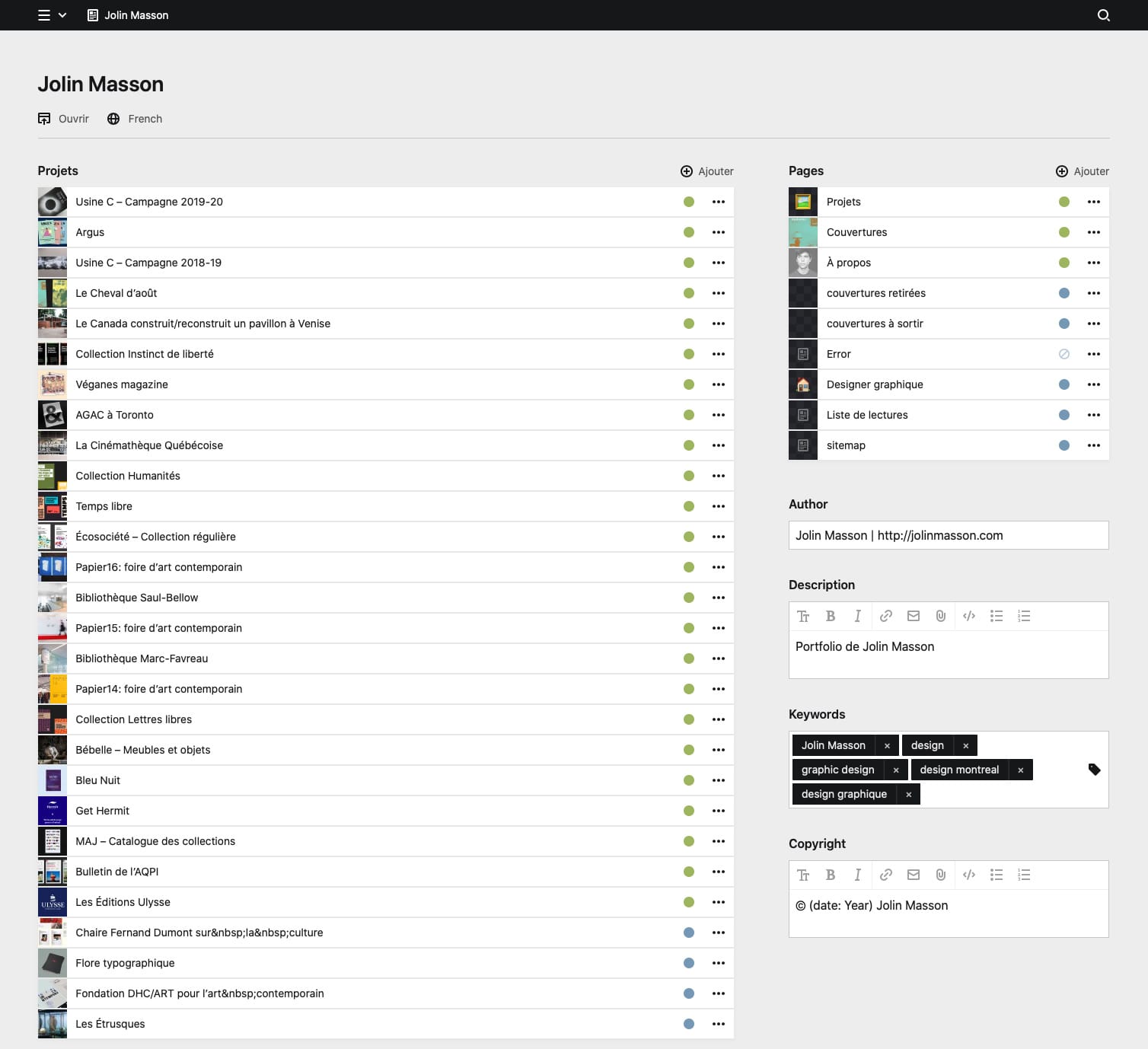Insert a link in the Description field
Image resolution: width=1148 pixels, height=1049 pixels.
click(885, 616)
